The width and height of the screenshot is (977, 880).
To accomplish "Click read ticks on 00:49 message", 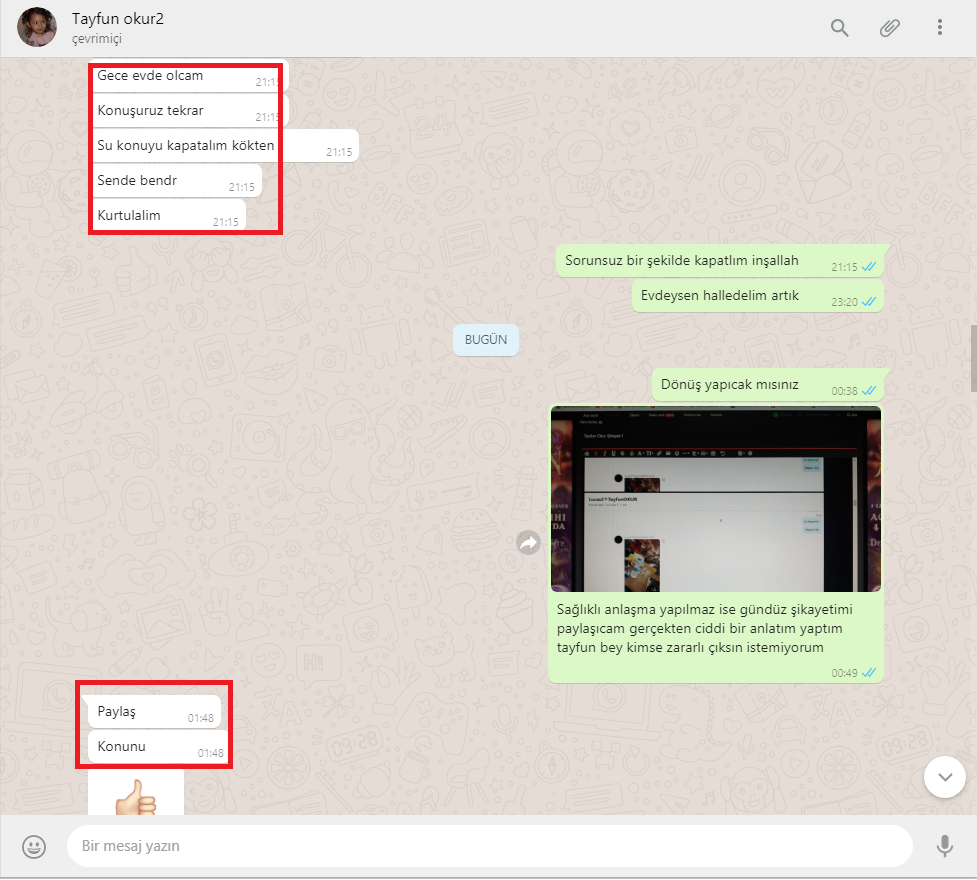I will click(869, 672).
